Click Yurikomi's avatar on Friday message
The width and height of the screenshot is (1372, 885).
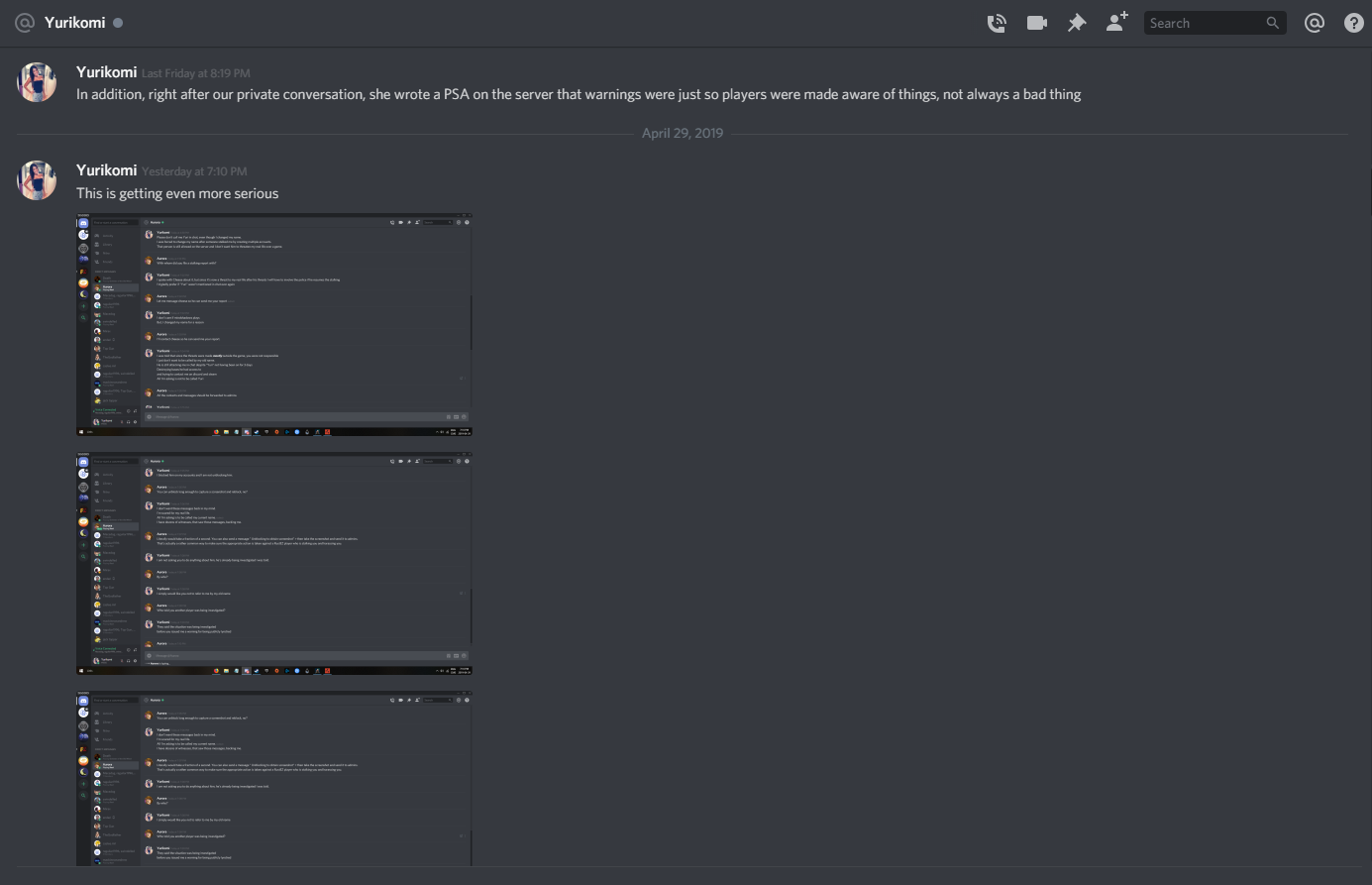(x=37, y=82)
